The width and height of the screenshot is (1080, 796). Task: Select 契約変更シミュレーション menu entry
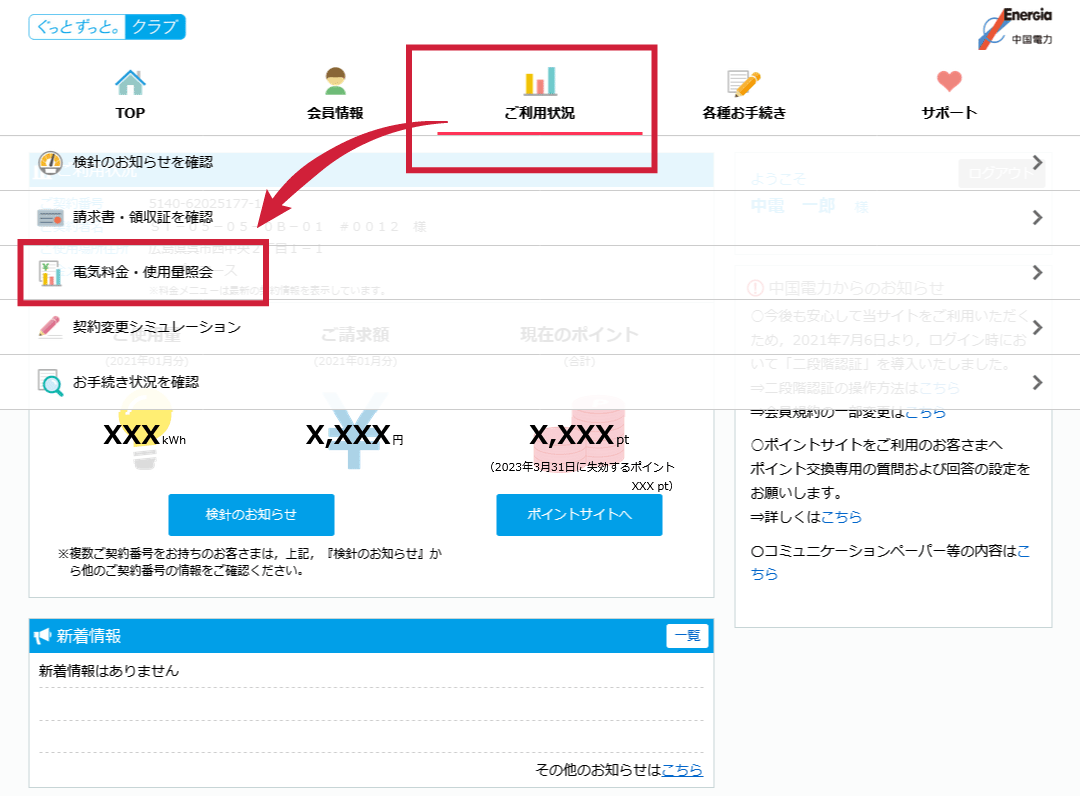(157, 327)
